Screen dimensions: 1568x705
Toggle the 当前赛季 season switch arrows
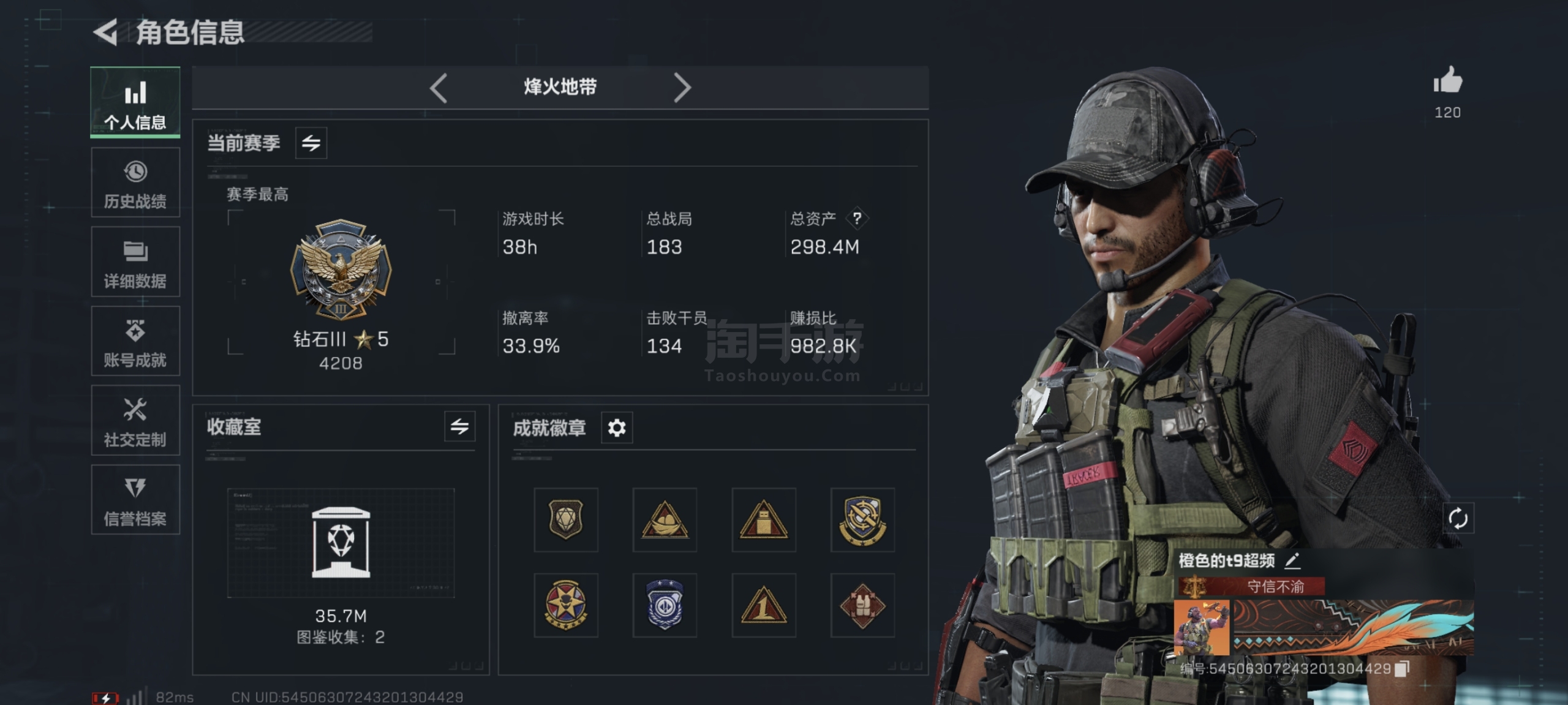(311, 143)
